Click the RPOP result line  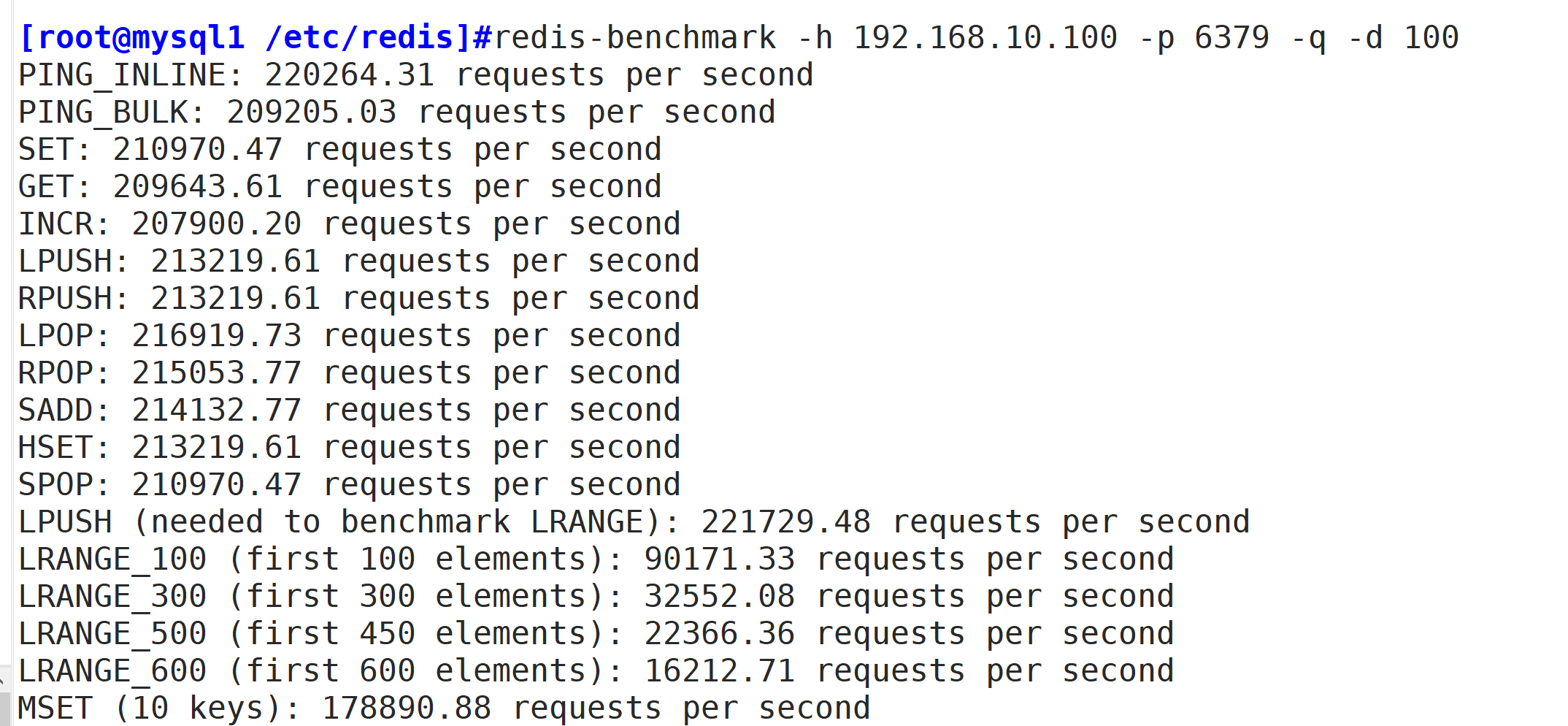tap(350, 373)
